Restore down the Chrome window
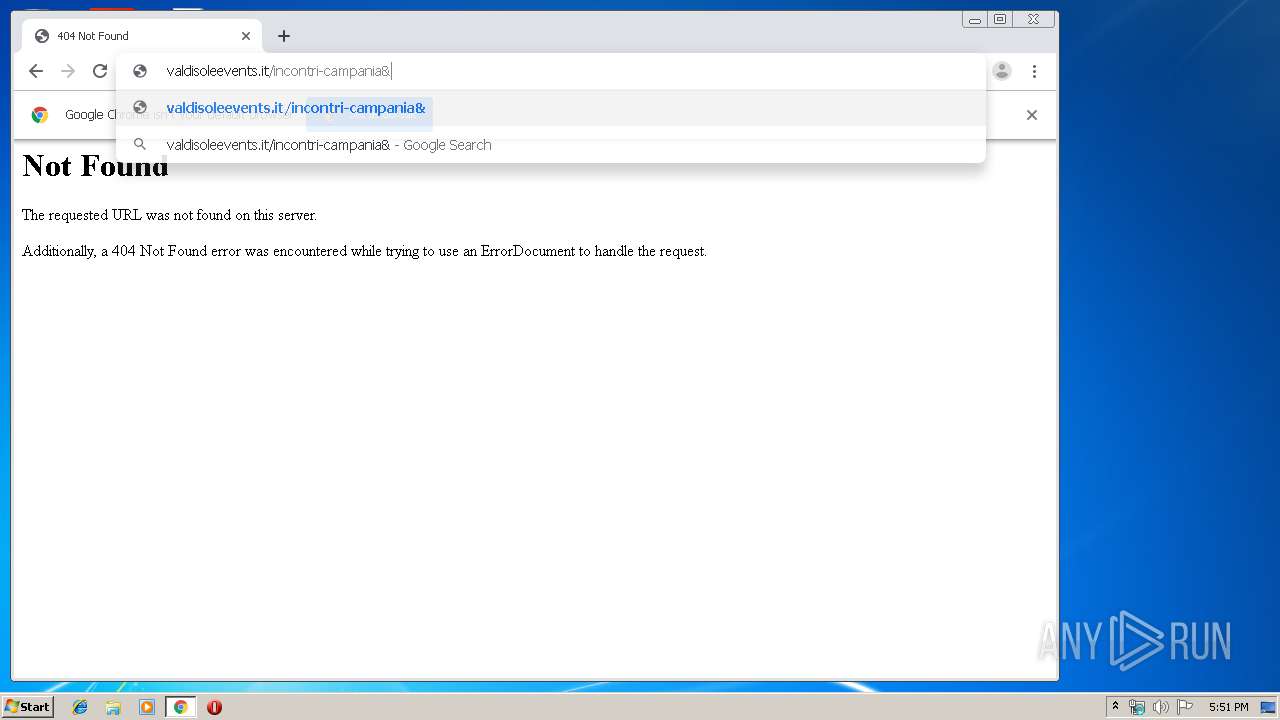Screen dimensions: 1280x720 [1000, 19]
